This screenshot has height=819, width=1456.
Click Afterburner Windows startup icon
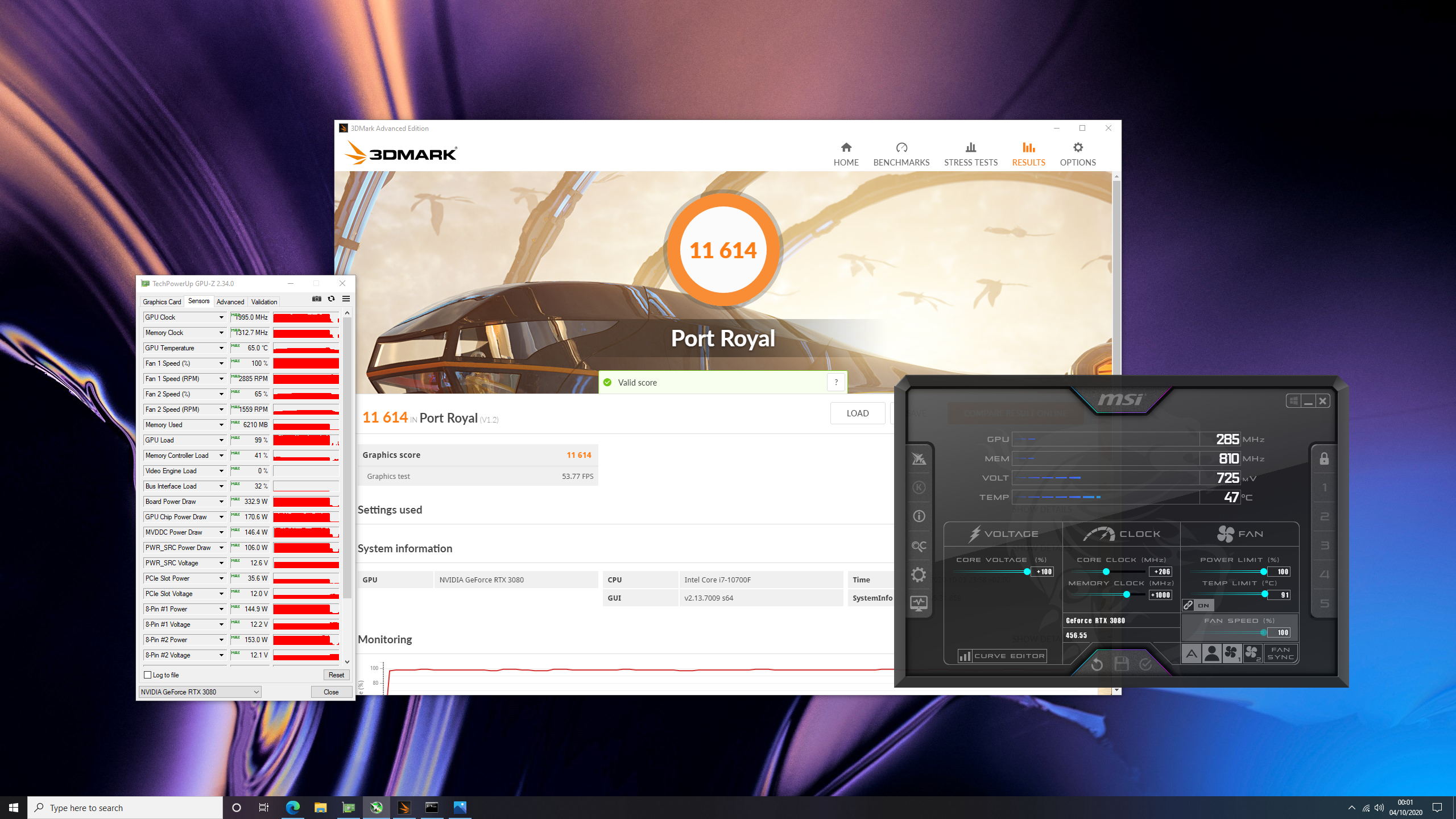click(1293, 401)
